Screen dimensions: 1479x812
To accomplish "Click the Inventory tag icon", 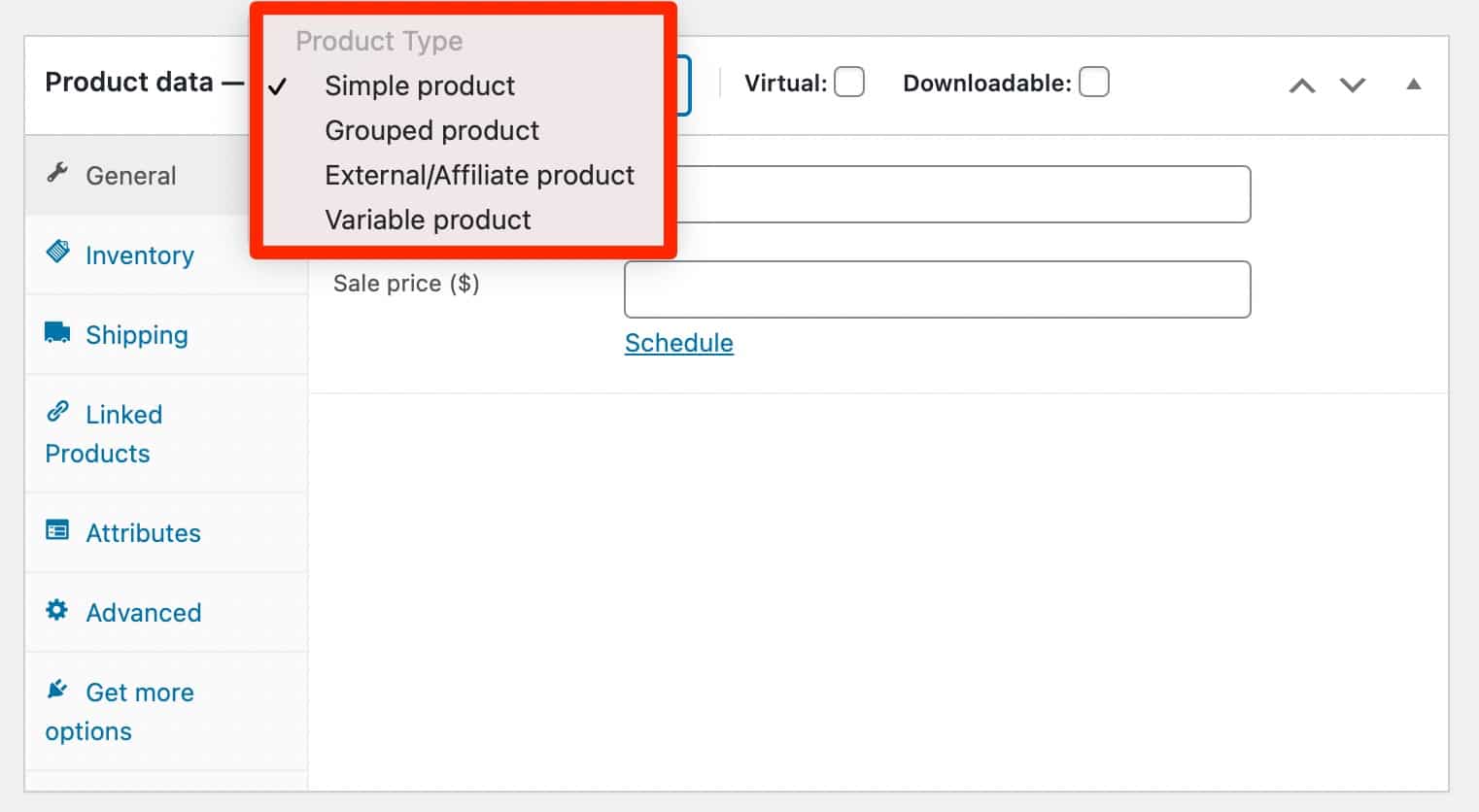I will pyautogui.click(x=58, y=254).
